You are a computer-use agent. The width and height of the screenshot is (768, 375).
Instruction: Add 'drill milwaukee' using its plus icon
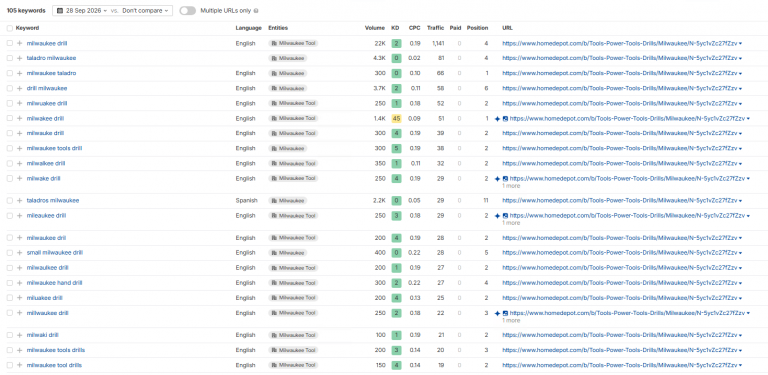(x=20, y=89)
